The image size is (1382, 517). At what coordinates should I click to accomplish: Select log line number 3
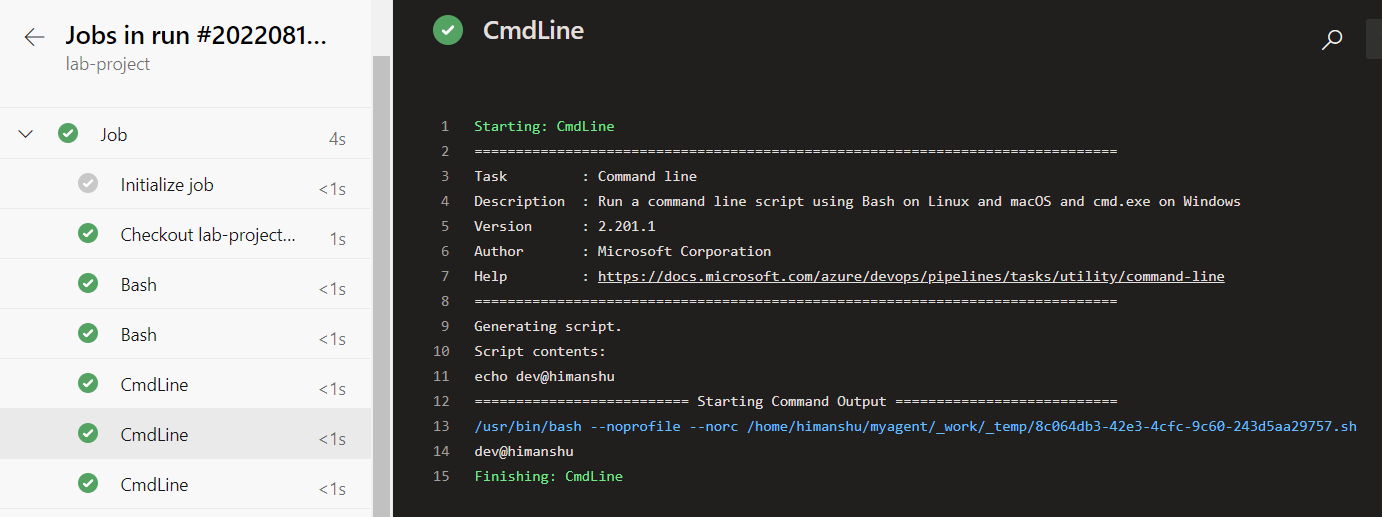click(444, 176)
